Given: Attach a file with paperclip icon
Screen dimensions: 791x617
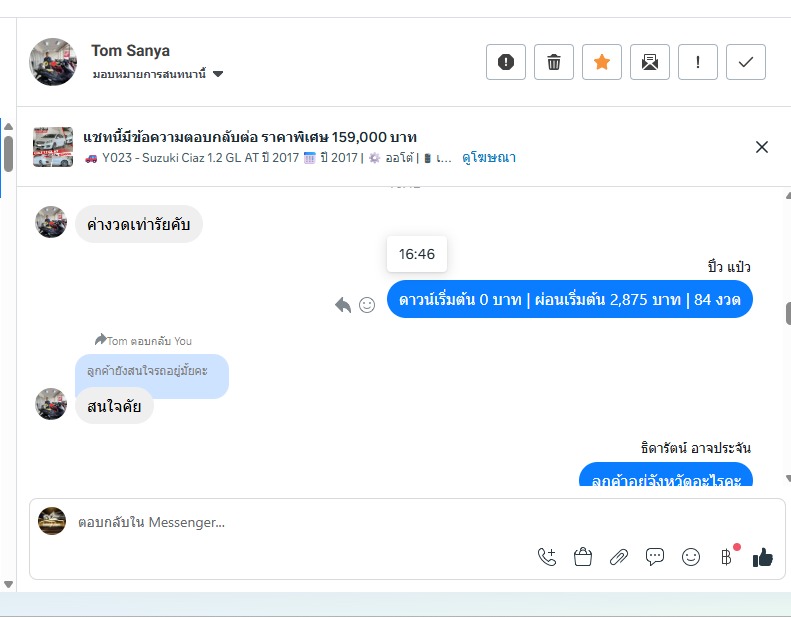Looking at the screenshot, I should click(618, 557).
